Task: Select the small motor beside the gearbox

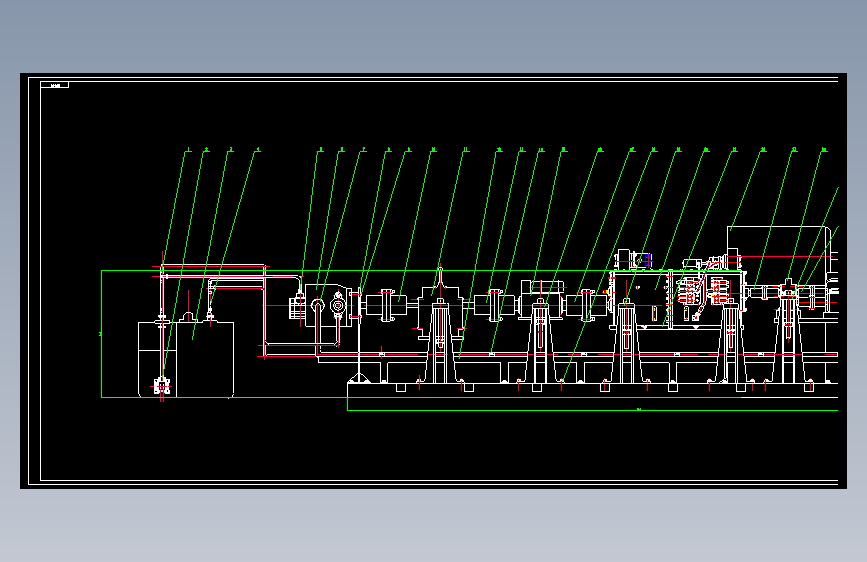Action: tap(297, 307)
